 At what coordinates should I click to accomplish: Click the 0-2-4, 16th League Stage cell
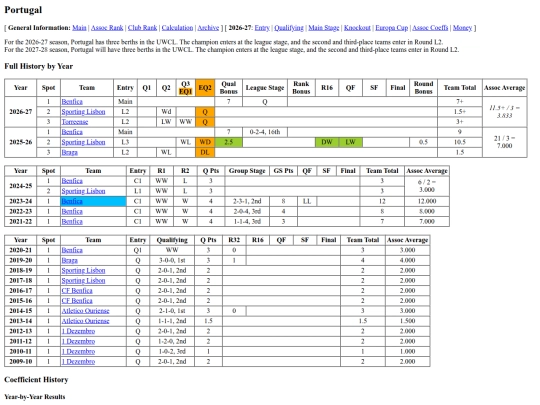click(265, 132)
